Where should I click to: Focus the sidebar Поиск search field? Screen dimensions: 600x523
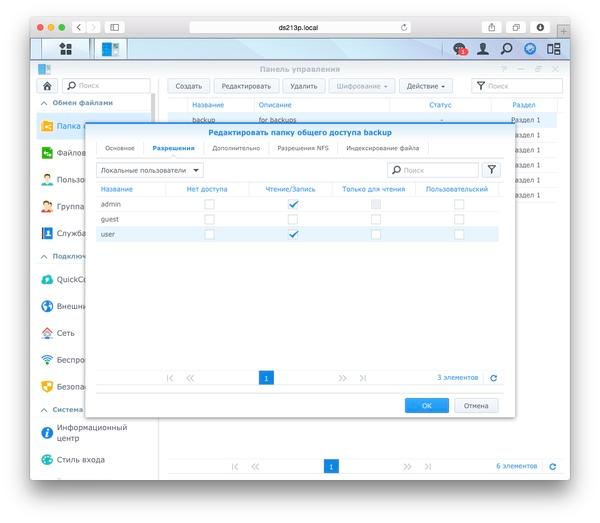pos(106,86)
